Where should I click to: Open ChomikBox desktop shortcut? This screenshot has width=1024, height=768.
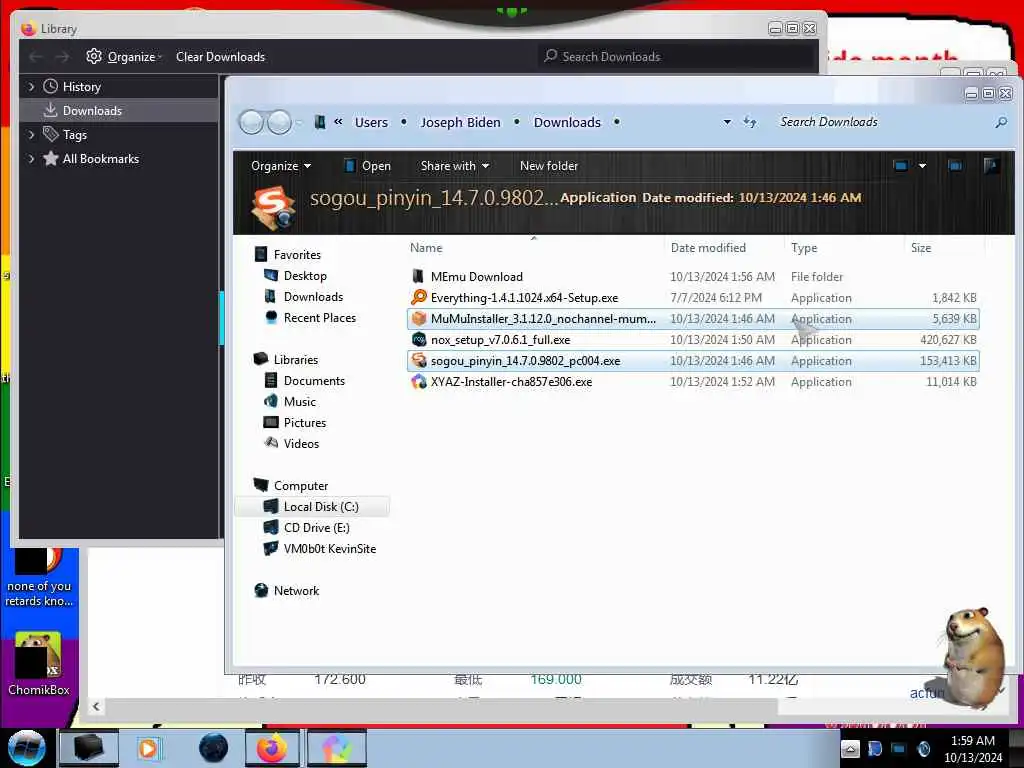(x=39, y=663)
